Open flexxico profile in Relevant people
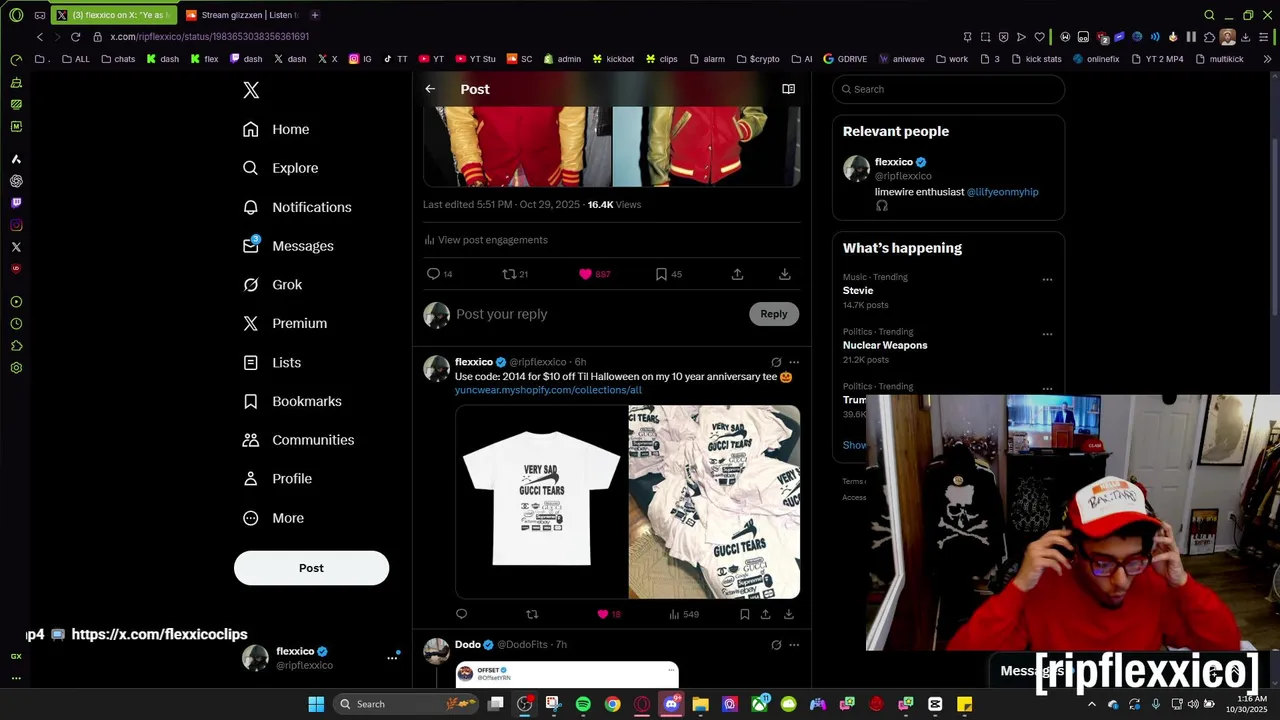 [x=894, y=162]
